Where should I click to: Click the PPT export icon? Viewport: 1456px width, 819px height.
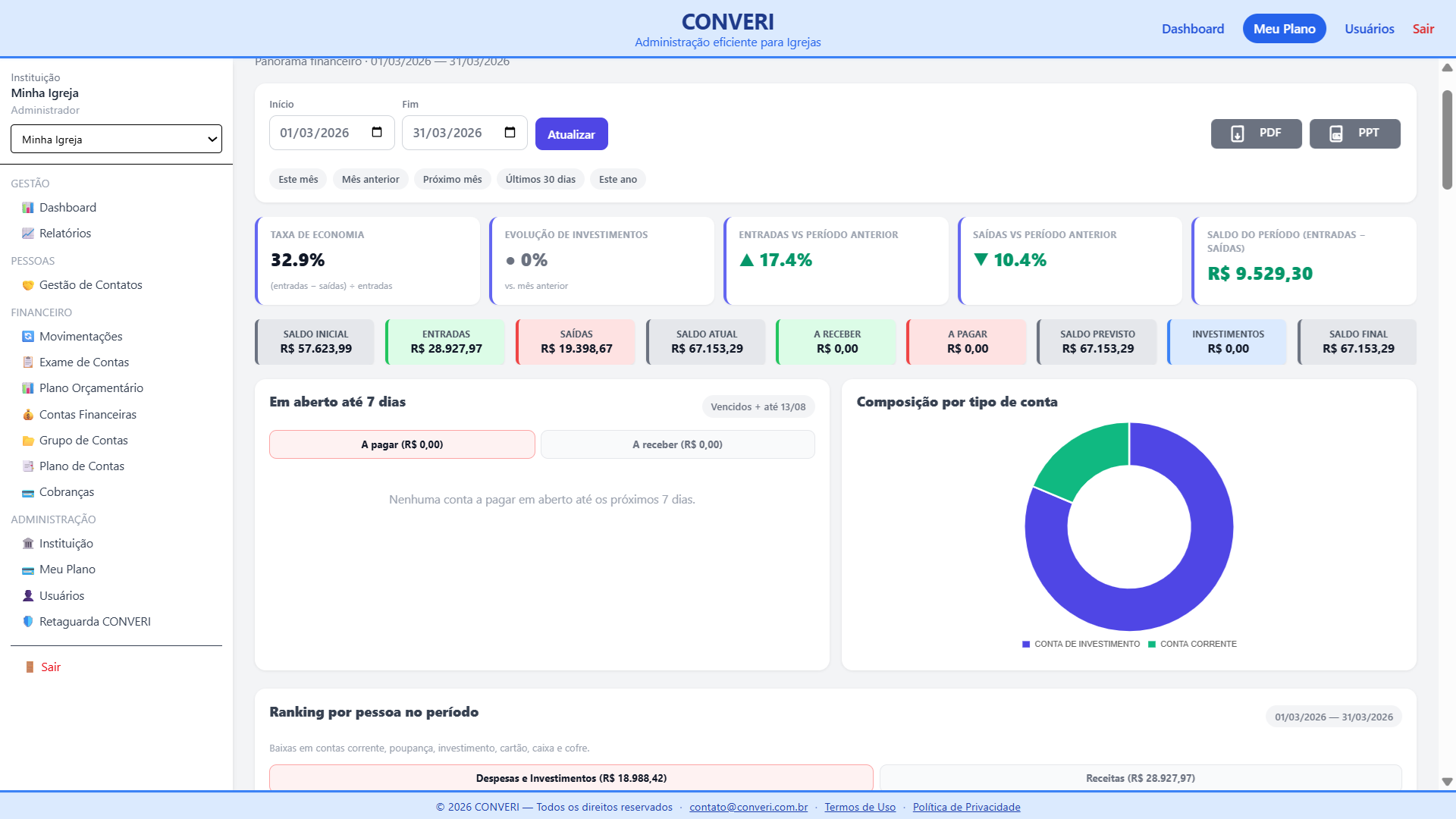click(1336, 133)
